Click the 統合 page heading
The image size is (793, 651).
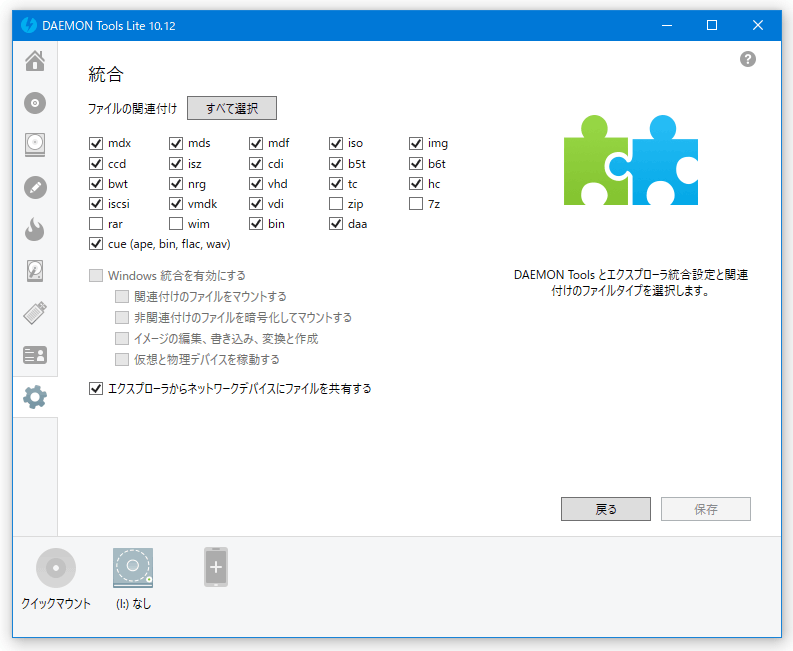point(106,74)
